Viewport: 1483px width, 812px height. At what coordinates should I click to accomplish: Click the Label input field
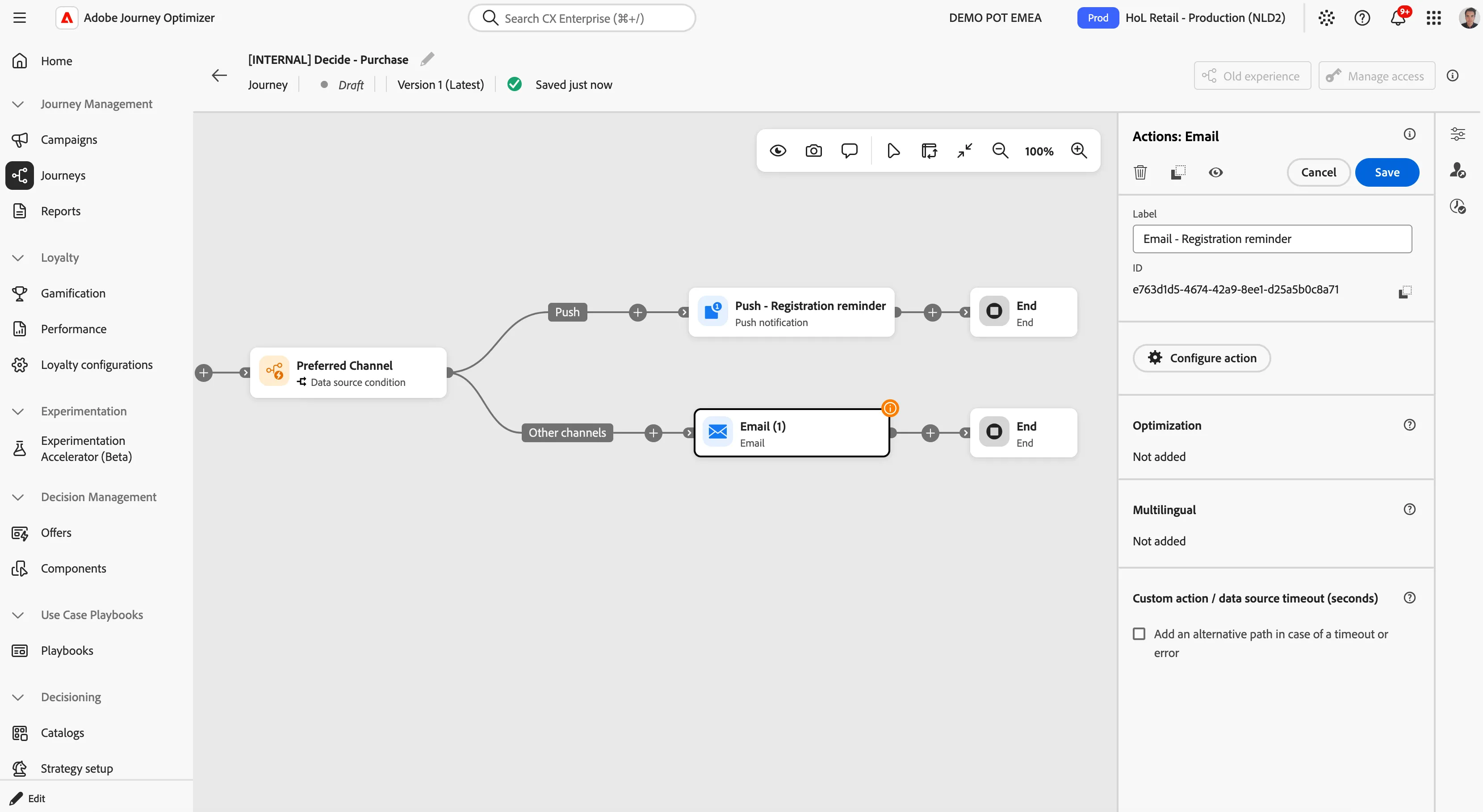tap(1272, 239)
